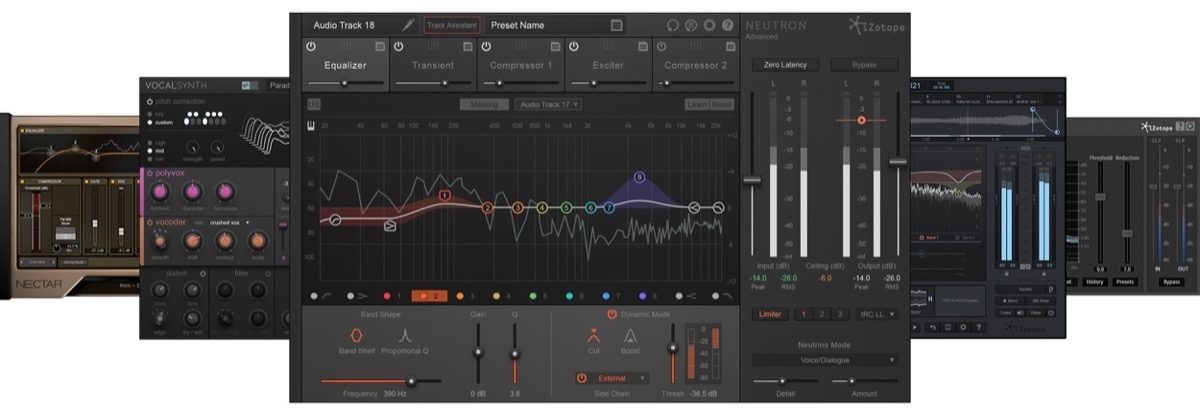1200x408 pixels.
Task: Select band 2 in the band selector row
Action: 430,296
